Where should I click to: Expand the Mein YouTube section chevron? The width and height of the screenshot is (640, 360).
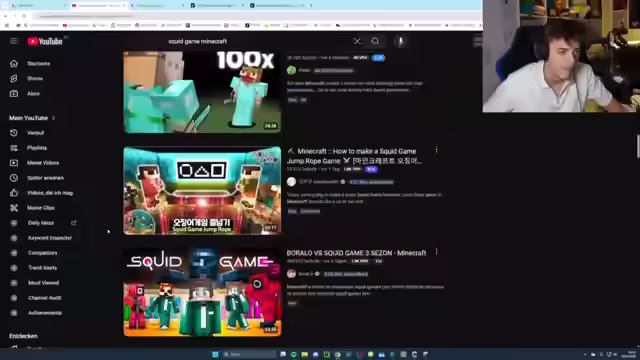(x=53, y=118)
